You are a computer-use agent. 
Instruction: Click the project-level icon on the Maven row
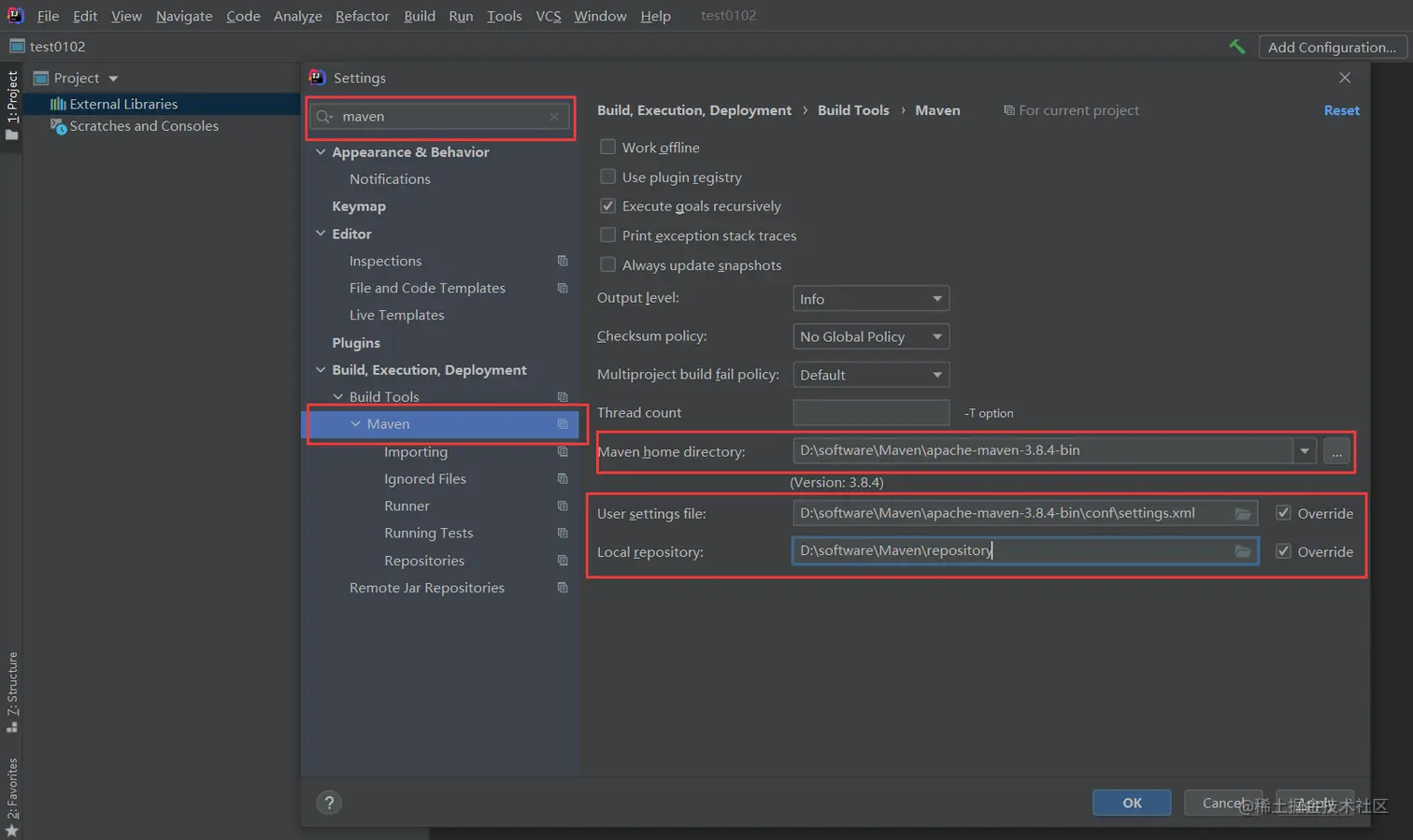tap(563, 424)
